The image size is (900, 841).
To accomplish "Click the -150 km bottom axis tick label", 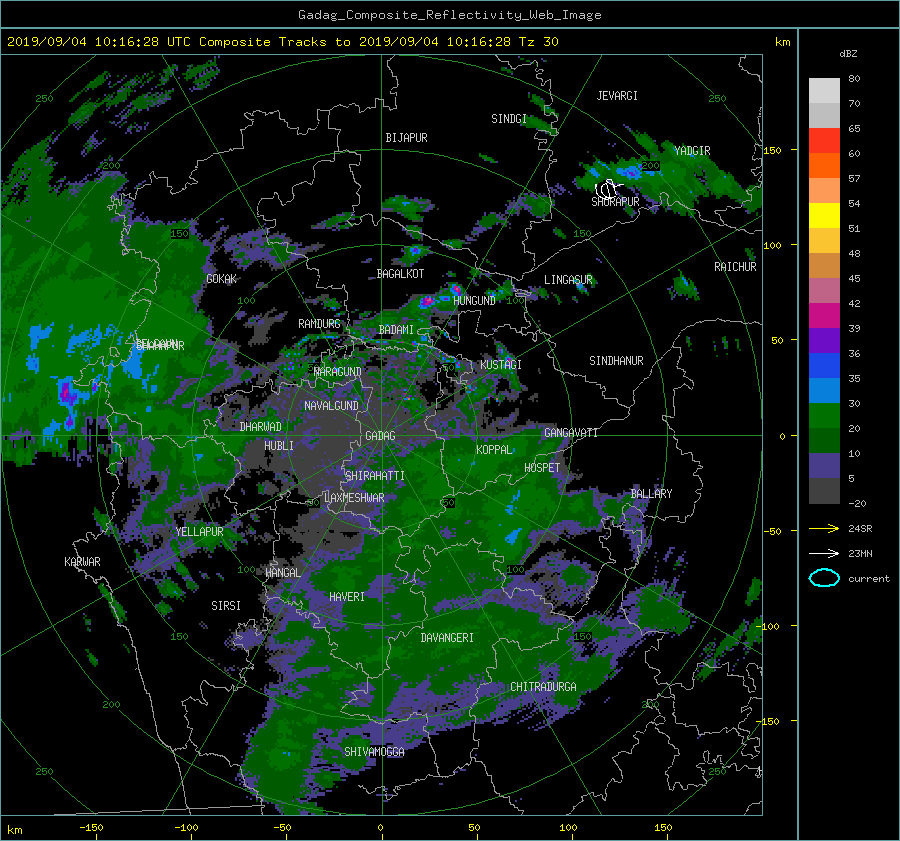I will [91, 828].
